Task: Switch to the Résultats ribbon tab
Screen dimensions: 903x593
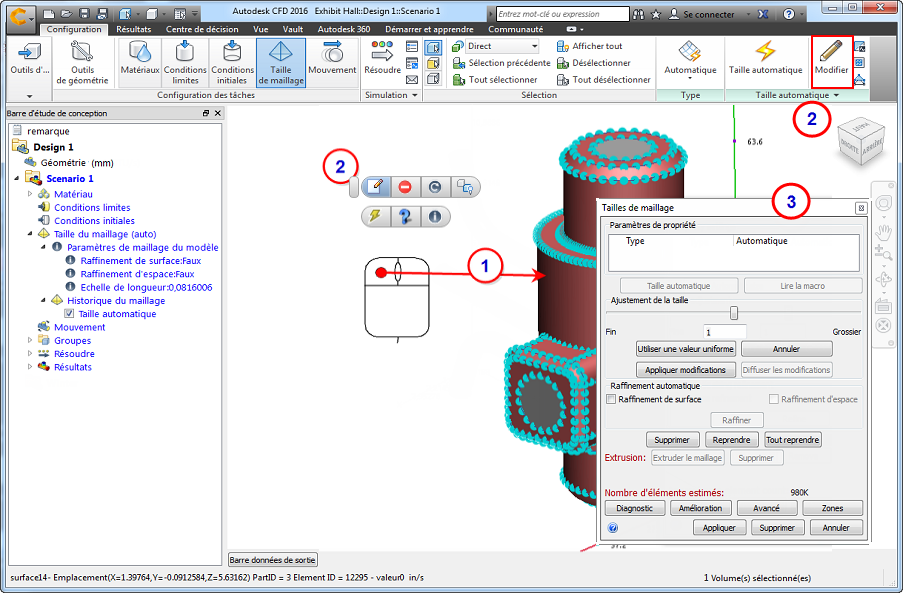Action: [x=134, y=29]
